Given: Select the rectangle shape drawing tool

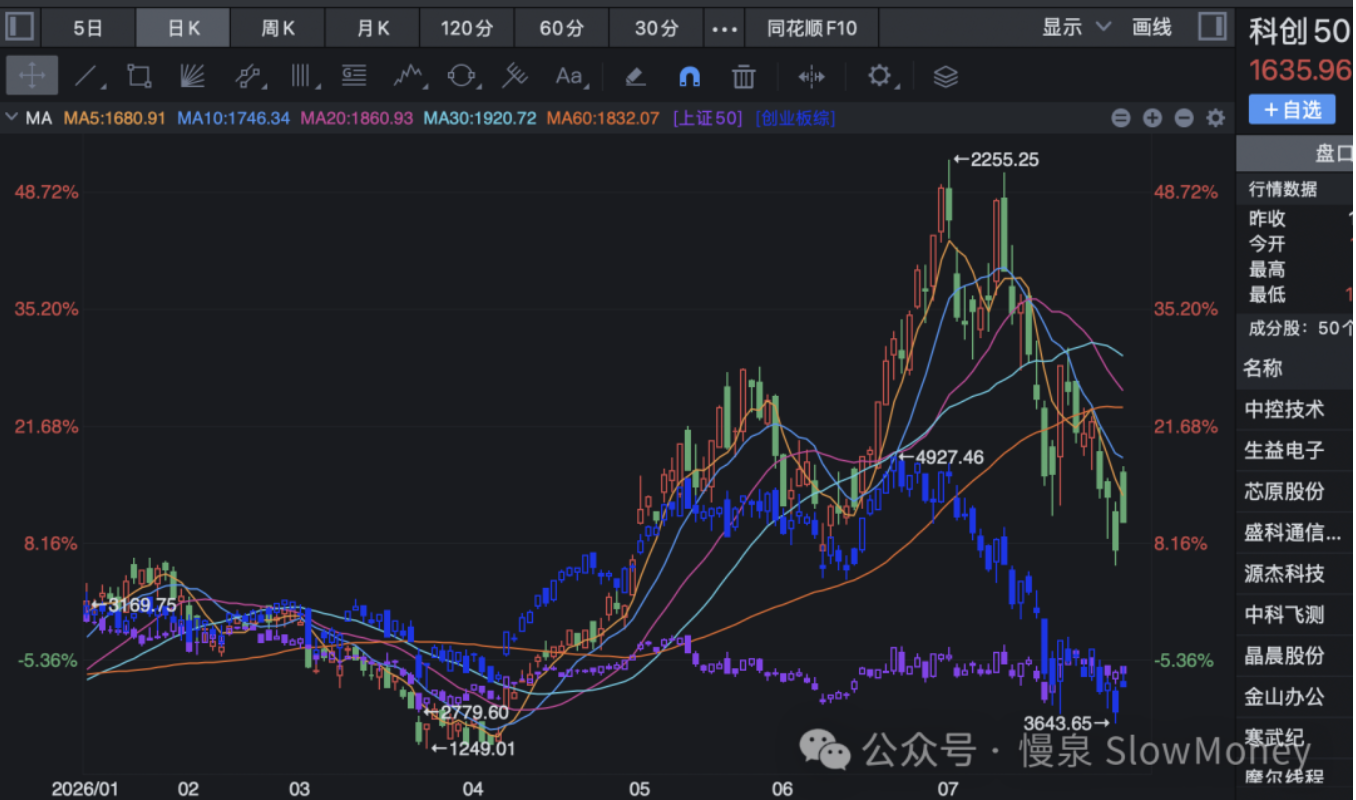Looking at the screenshot, I should [x=139, y=76].
